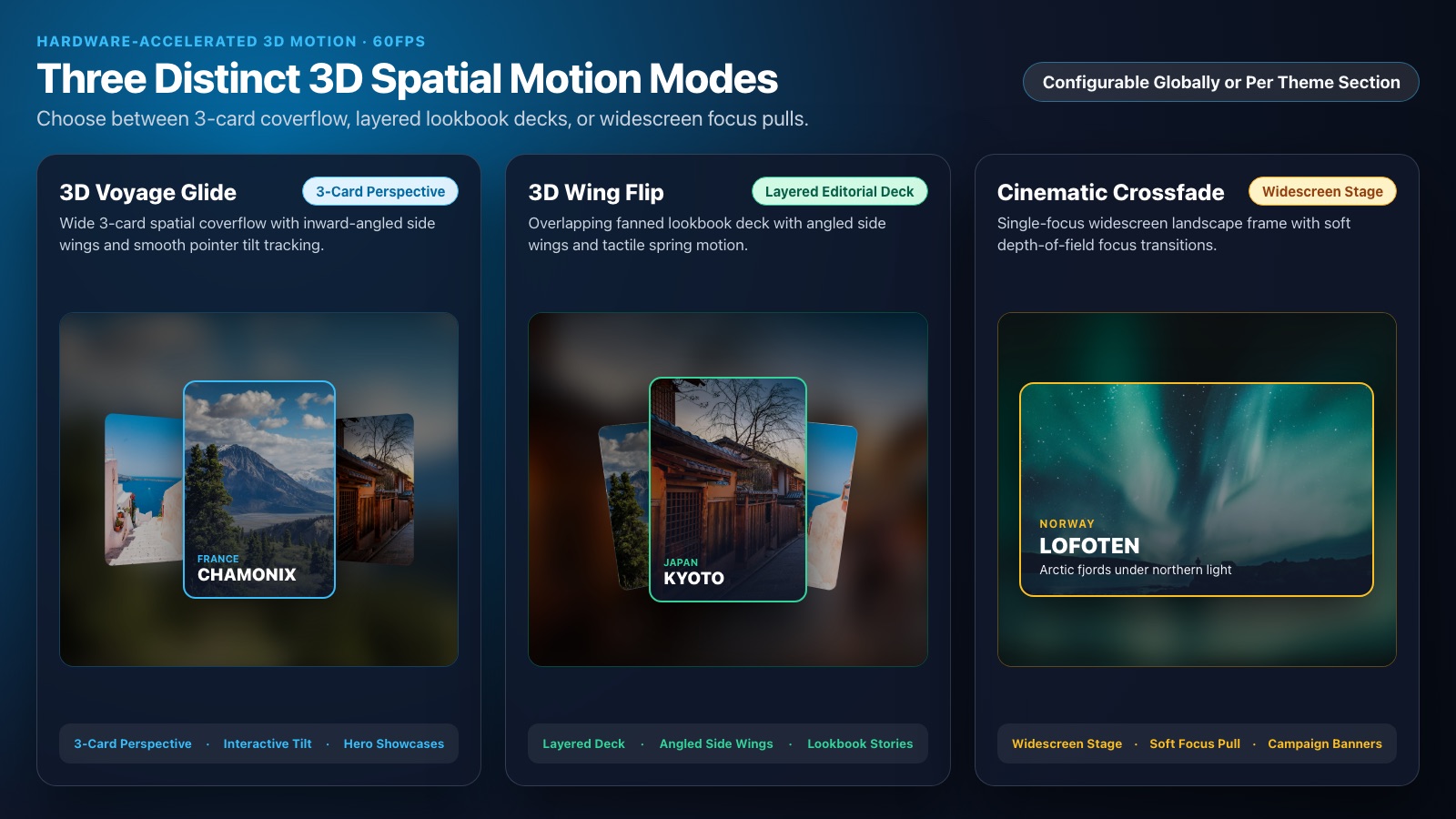Click the 3D Wing Flip heading
This screenshot has height=819, width=1456.
tap(596, 192)
